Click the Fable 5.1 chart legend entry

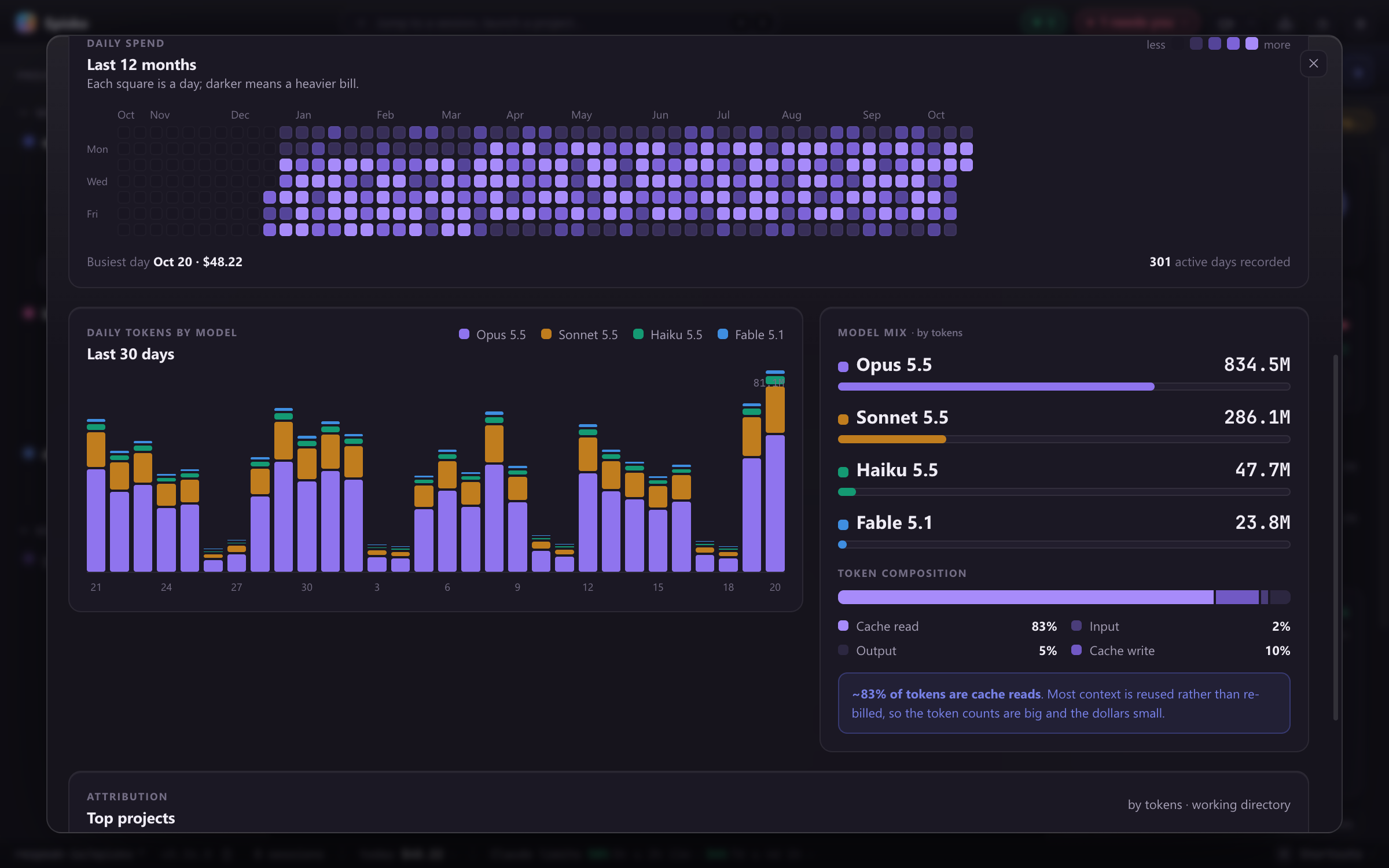click(x=751, y=334)
